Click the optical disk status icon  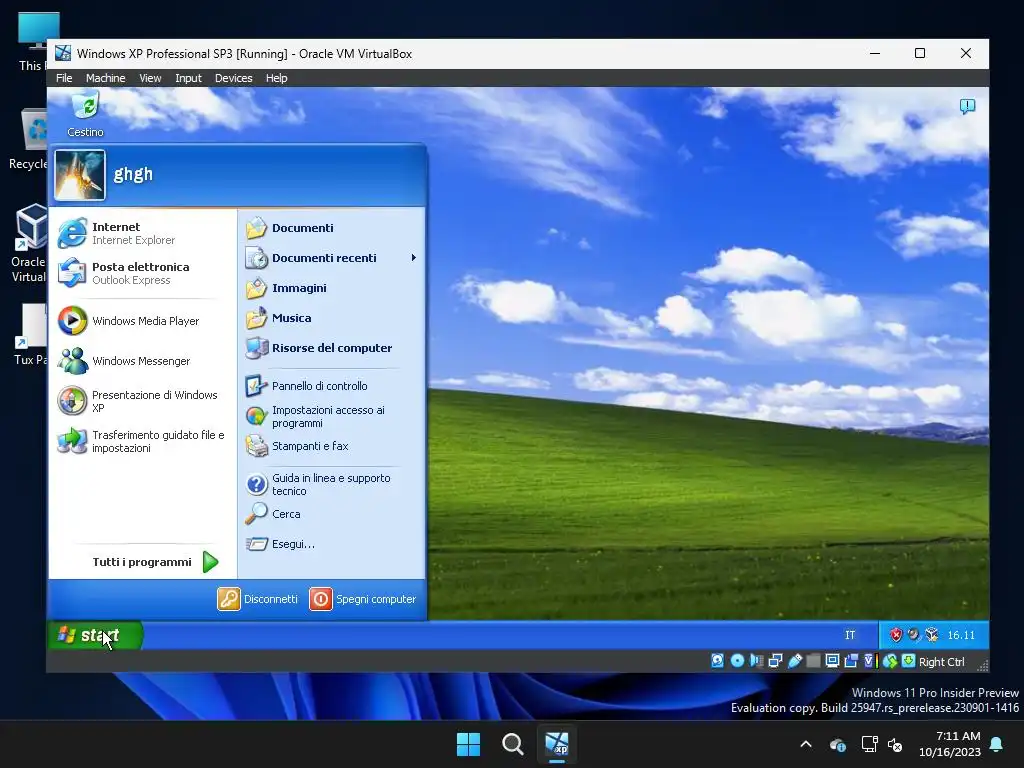[x=737, y=661]
